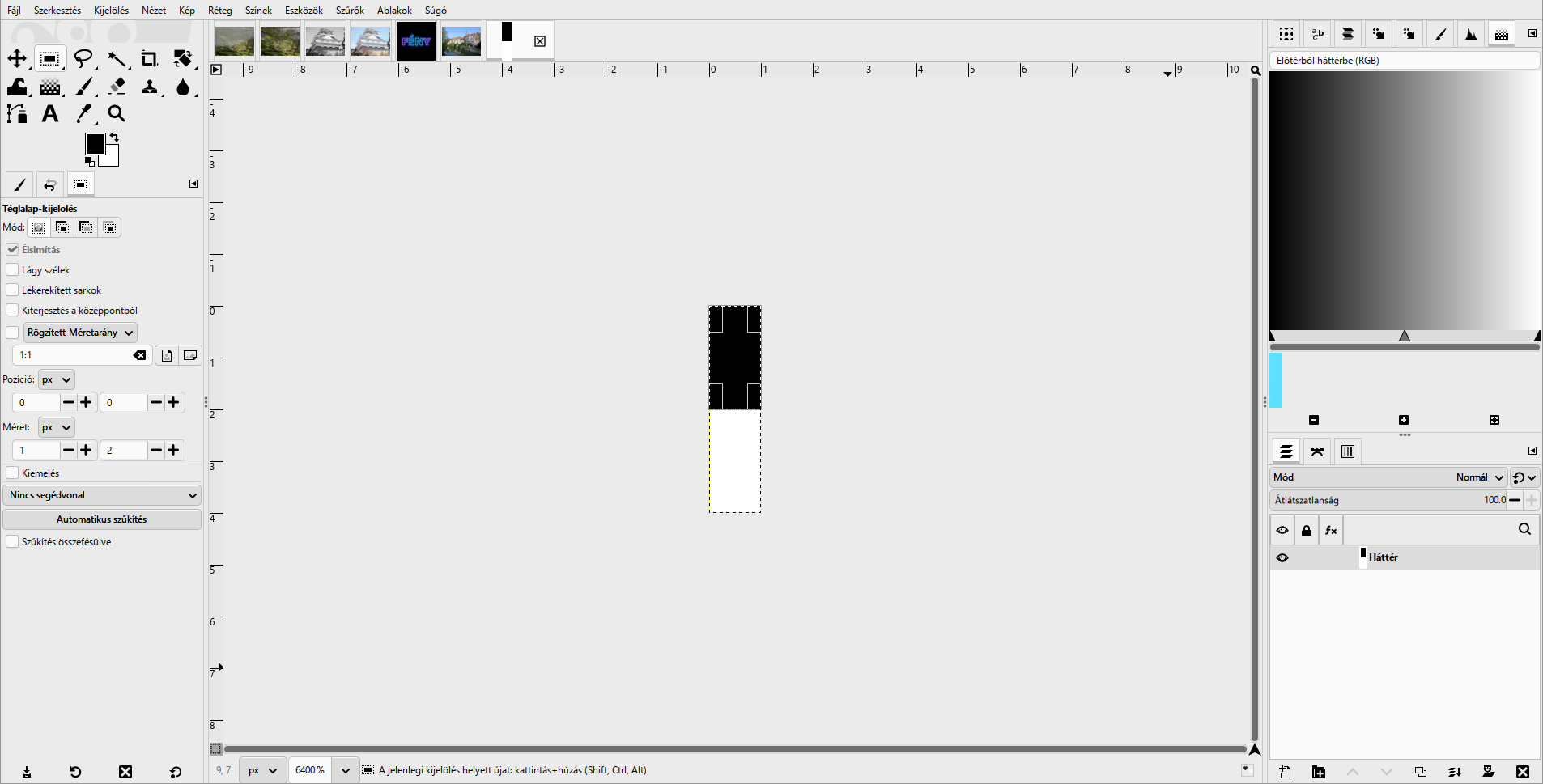
Task: Open Méret unit px dropdown
Action: (56, 427)
